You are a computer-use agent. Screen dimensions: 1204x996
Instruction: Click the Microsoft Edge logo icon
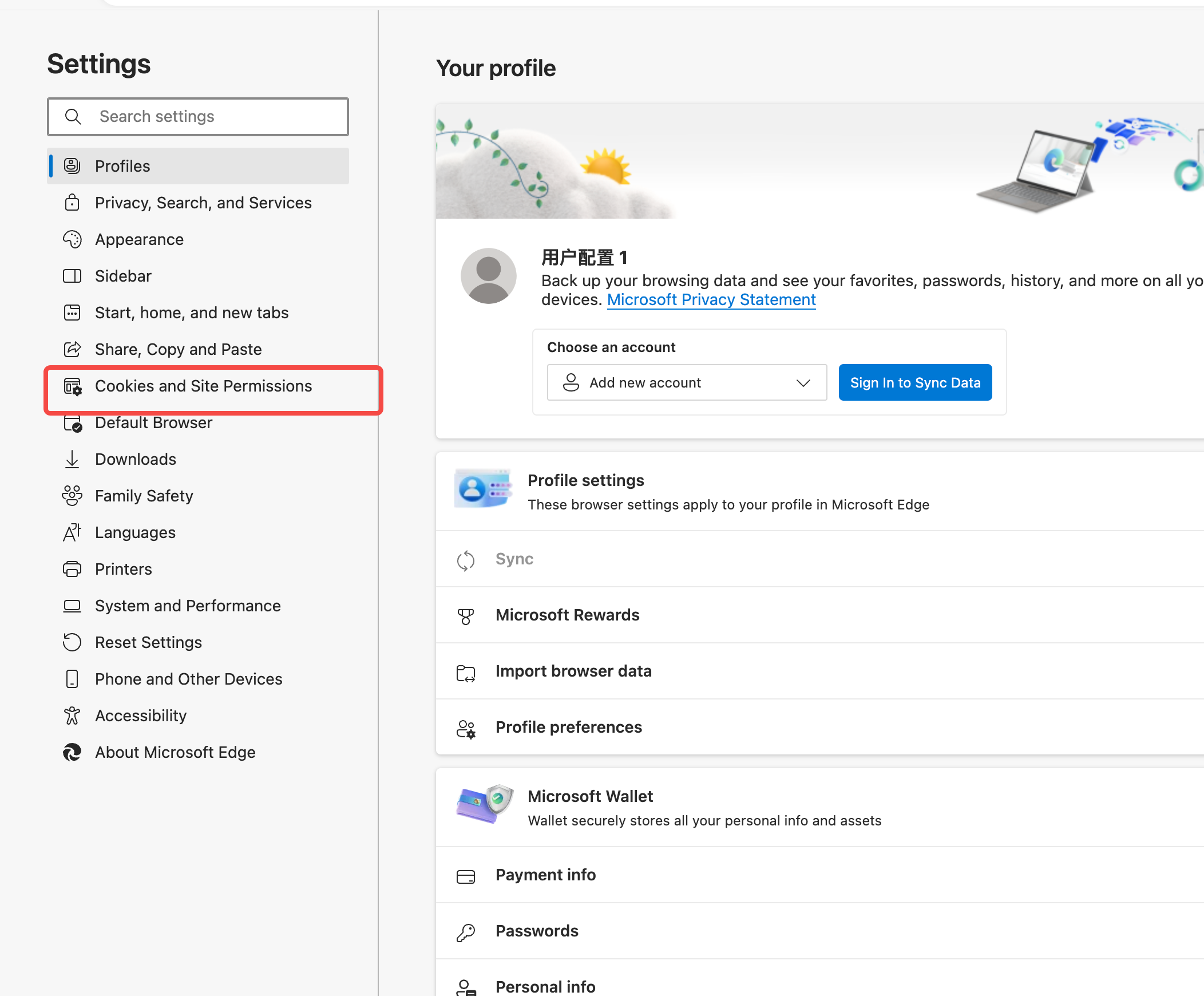click(x=72, y=752)
